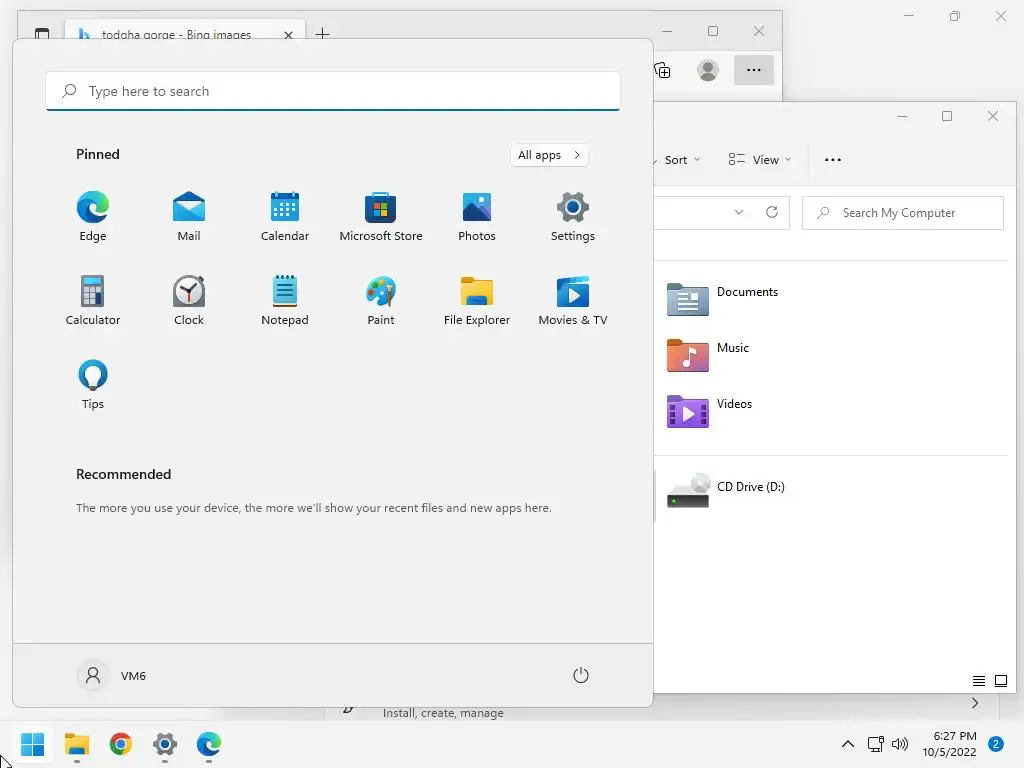Open Google Chrome from the taskbar
1024x768 pixels.
pyautogui.click(x=121, y=744)
